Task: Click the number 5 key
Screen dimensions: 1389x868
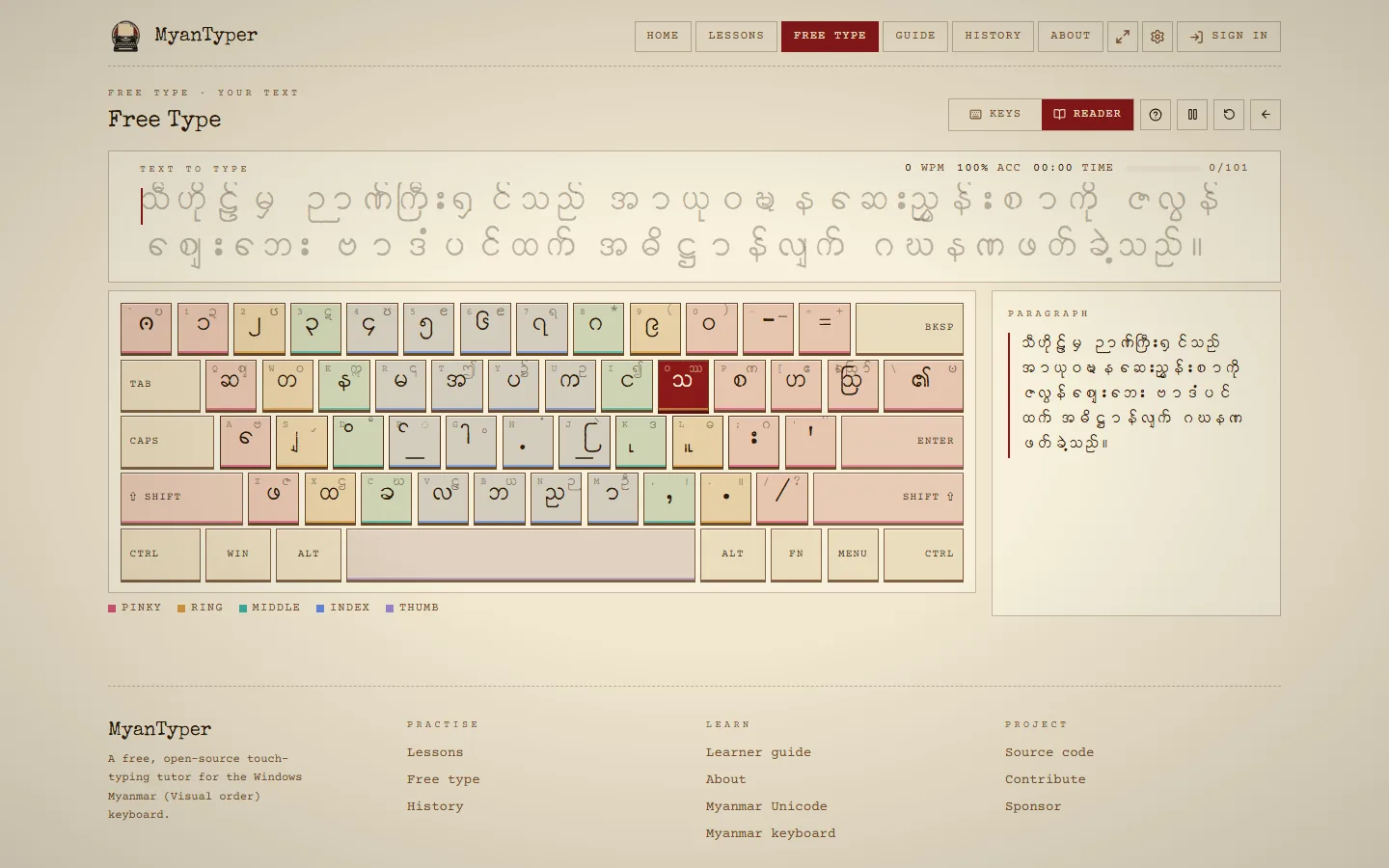Action: pyautogui.click(x=428, y=329)
